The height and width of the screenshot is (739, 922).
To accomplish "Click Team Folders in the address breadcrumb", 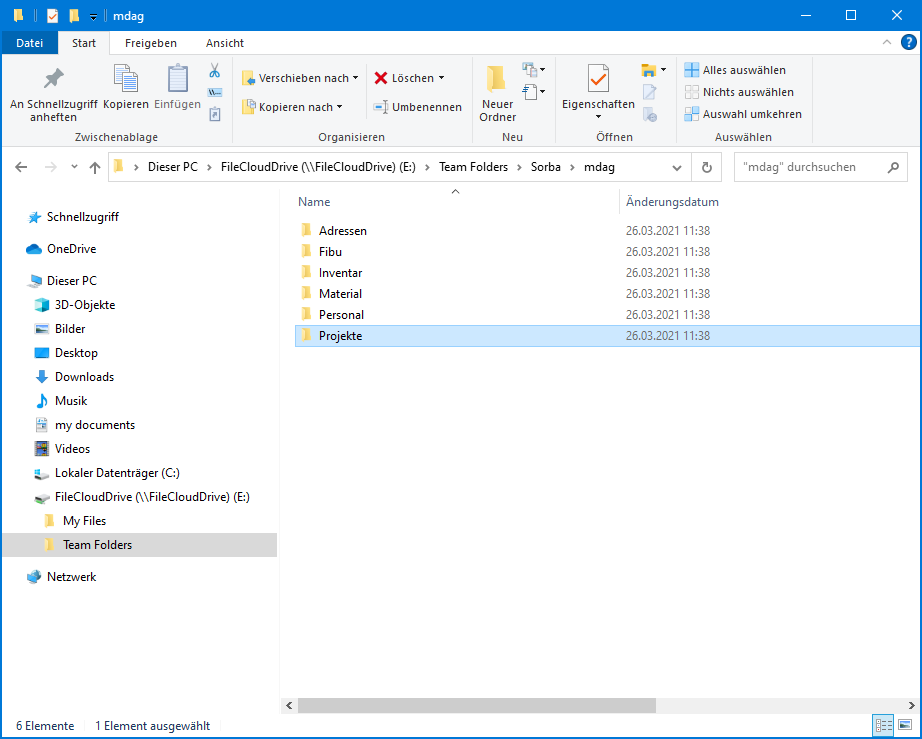I will click(x=473, y=167).
